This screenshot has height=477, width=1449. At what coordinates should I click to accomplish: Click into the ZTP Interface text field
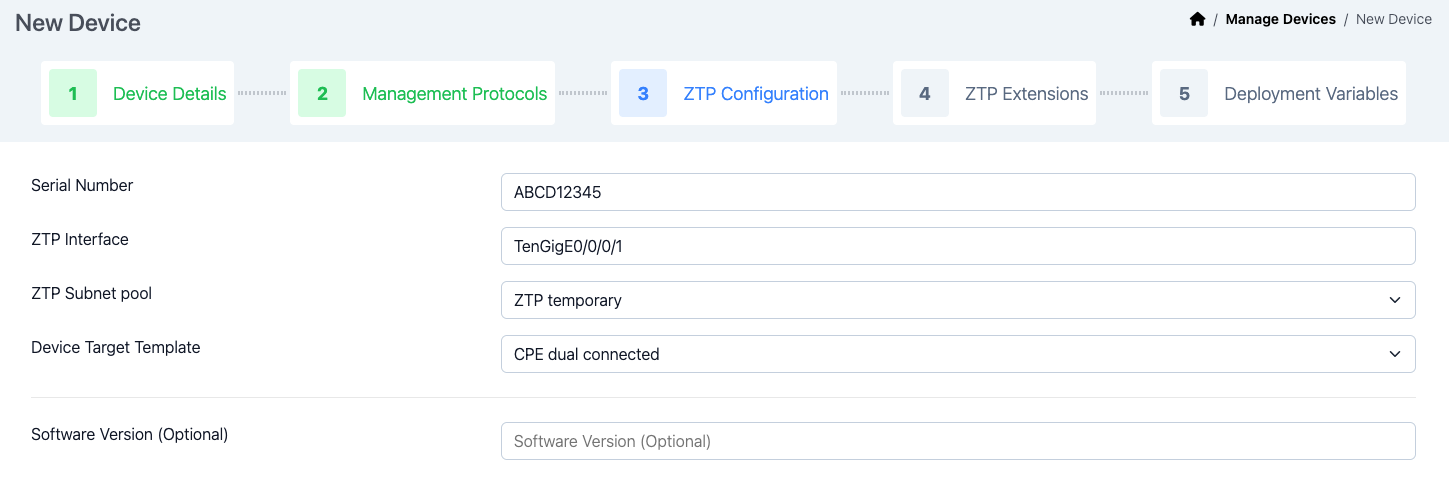pyautogui.click(x=957, y=246)
